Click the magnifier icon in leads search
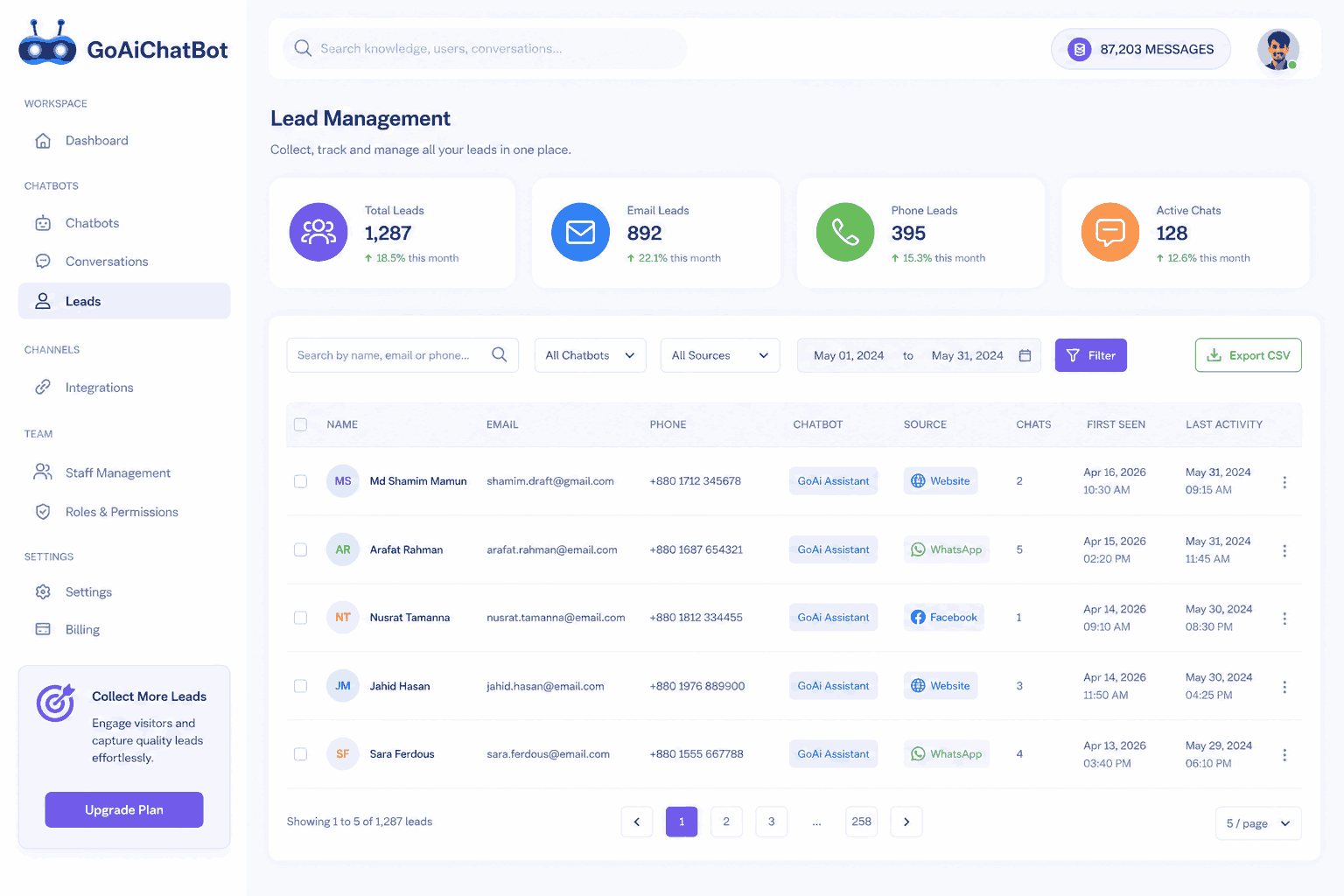The image size is (1344, 896). [x=500, y=354]
